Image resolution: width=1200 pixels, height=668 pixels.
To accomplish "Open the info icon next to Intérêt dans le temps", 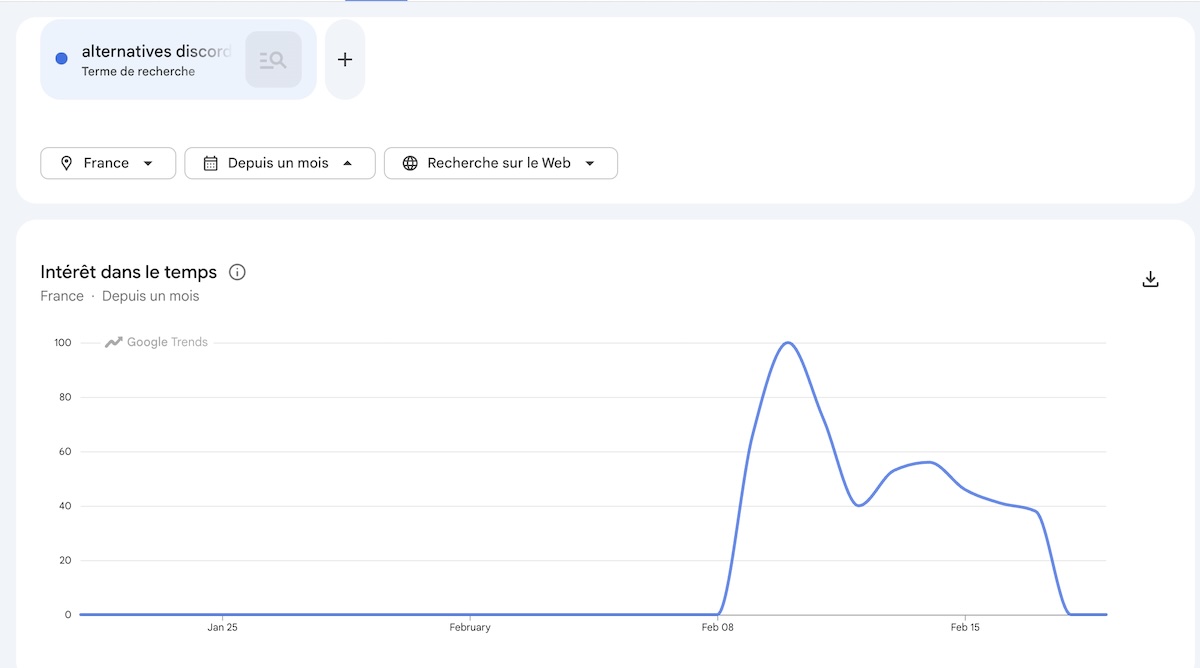I will [237, 272].
